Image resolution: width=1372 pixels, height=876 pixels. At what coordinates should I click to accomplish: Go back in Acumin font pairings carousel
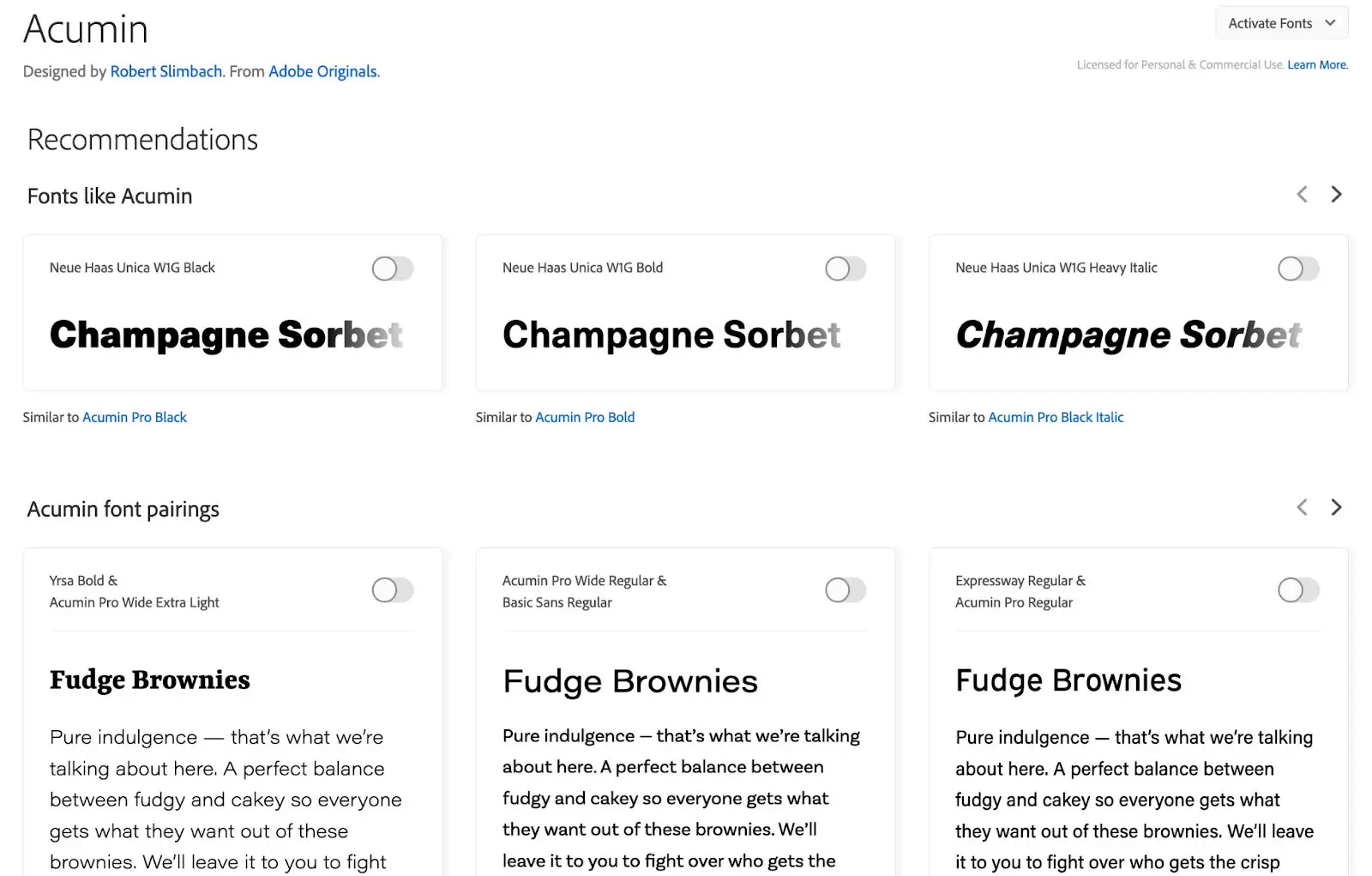[x=1302, y=507]
